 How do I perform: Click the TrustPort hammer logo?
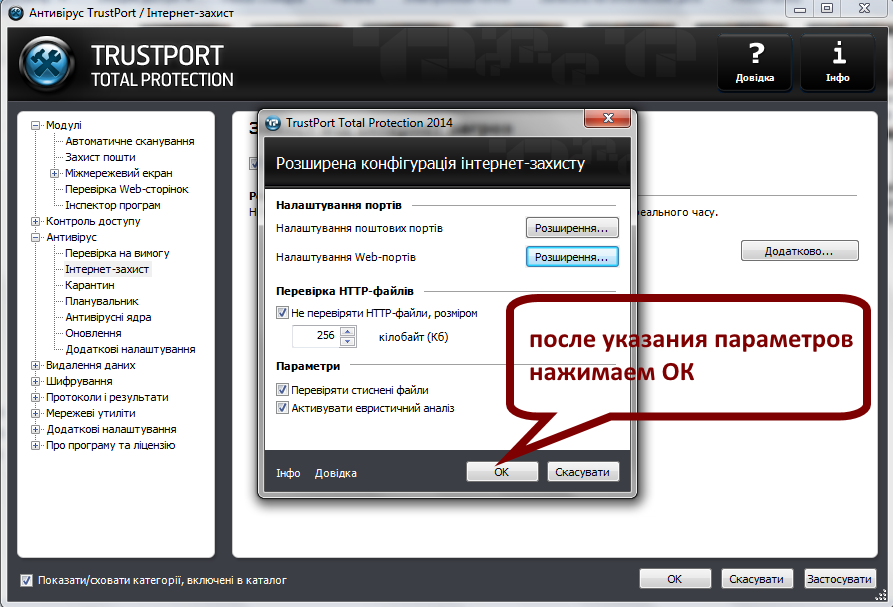click(x=48, y=61)
